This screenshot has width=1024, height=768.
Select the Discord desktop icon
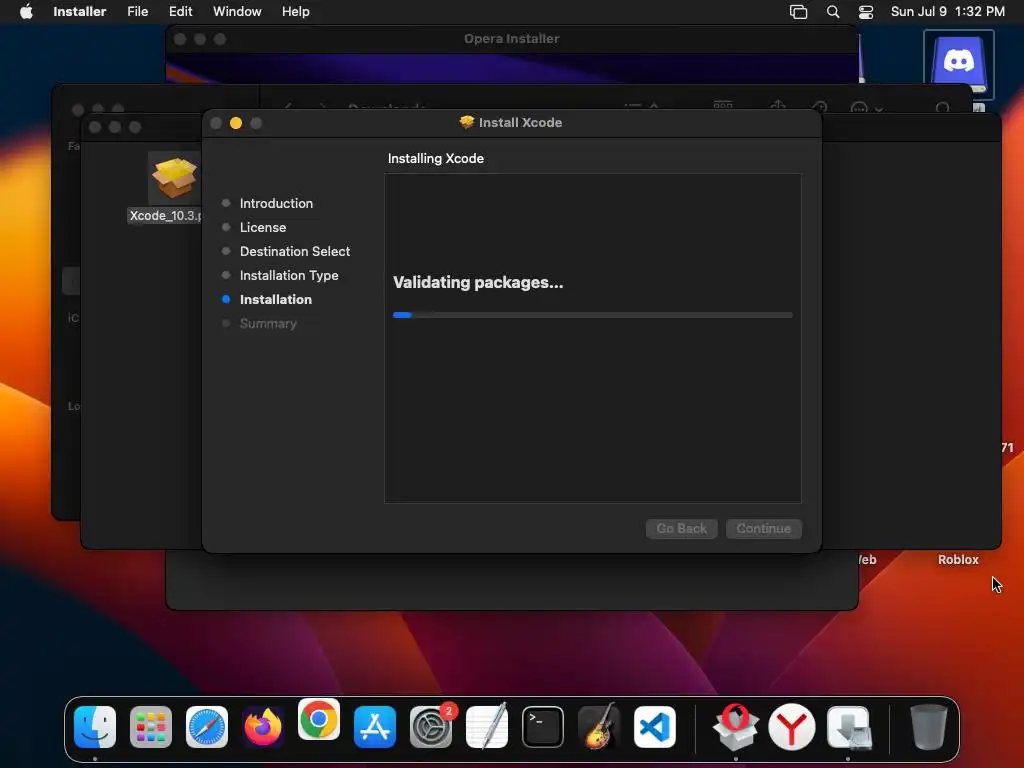pos(959,63)
